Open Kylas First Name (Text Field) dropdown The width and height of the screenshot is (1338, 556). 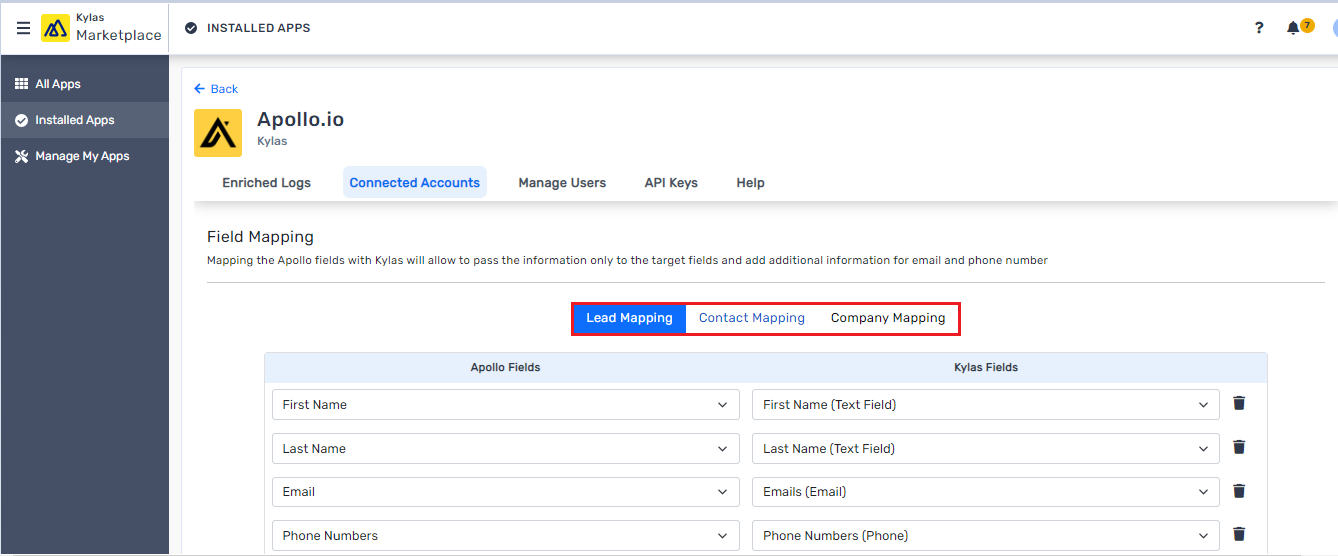tap(986, 405)
